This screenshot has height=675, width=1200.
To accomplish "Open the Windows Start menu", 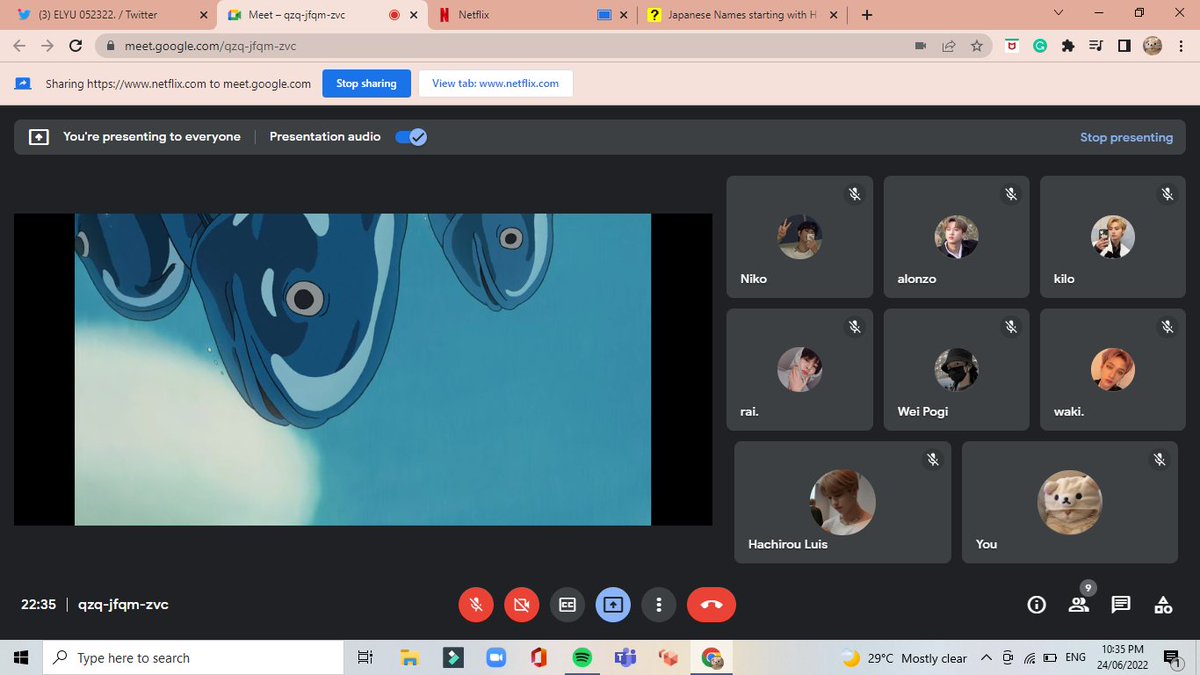I will [x=22, y=658].
